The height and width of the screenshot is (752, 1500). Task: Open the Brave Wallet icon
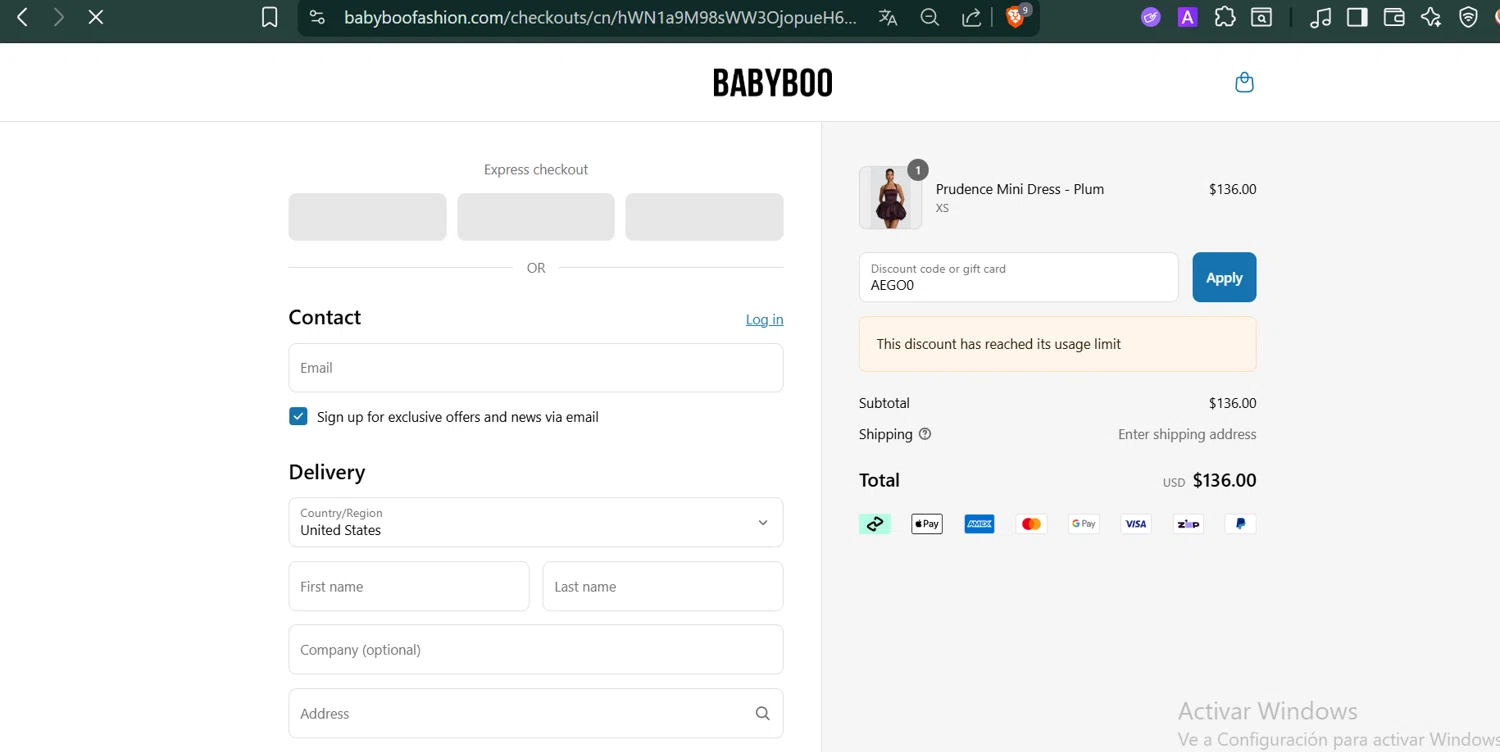1394,17
